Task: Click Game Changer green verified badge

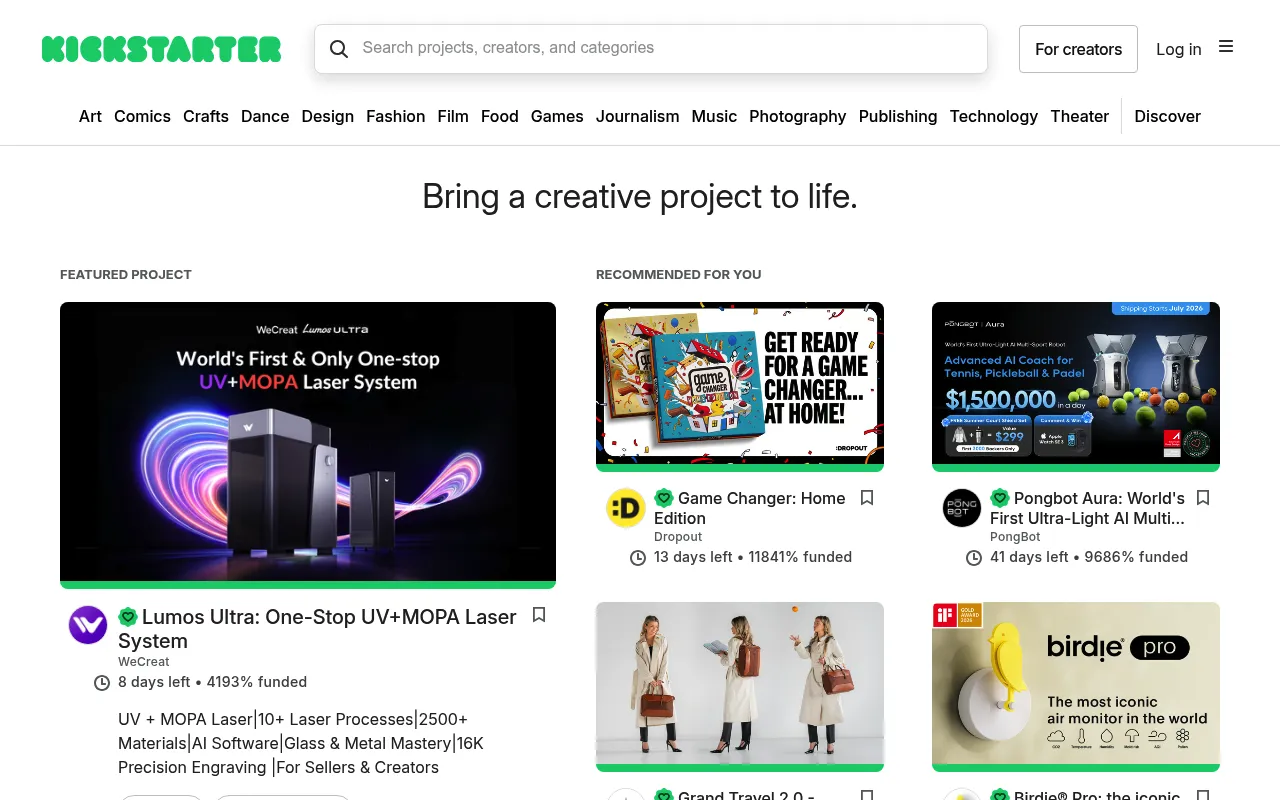Action: click(x=664, y=498)
